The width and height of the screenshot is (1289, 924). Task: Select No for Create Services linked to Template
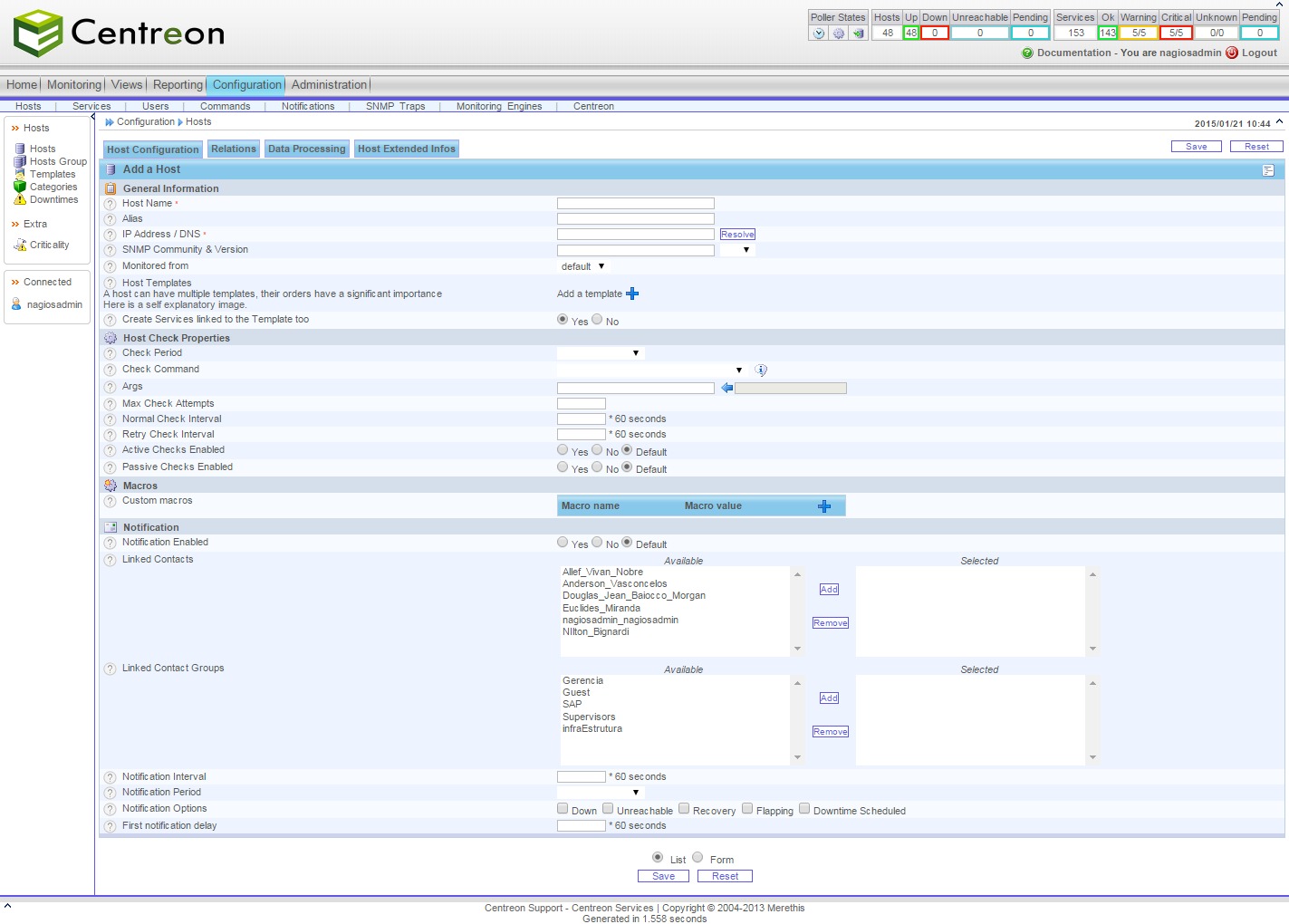tap(597, 319)
